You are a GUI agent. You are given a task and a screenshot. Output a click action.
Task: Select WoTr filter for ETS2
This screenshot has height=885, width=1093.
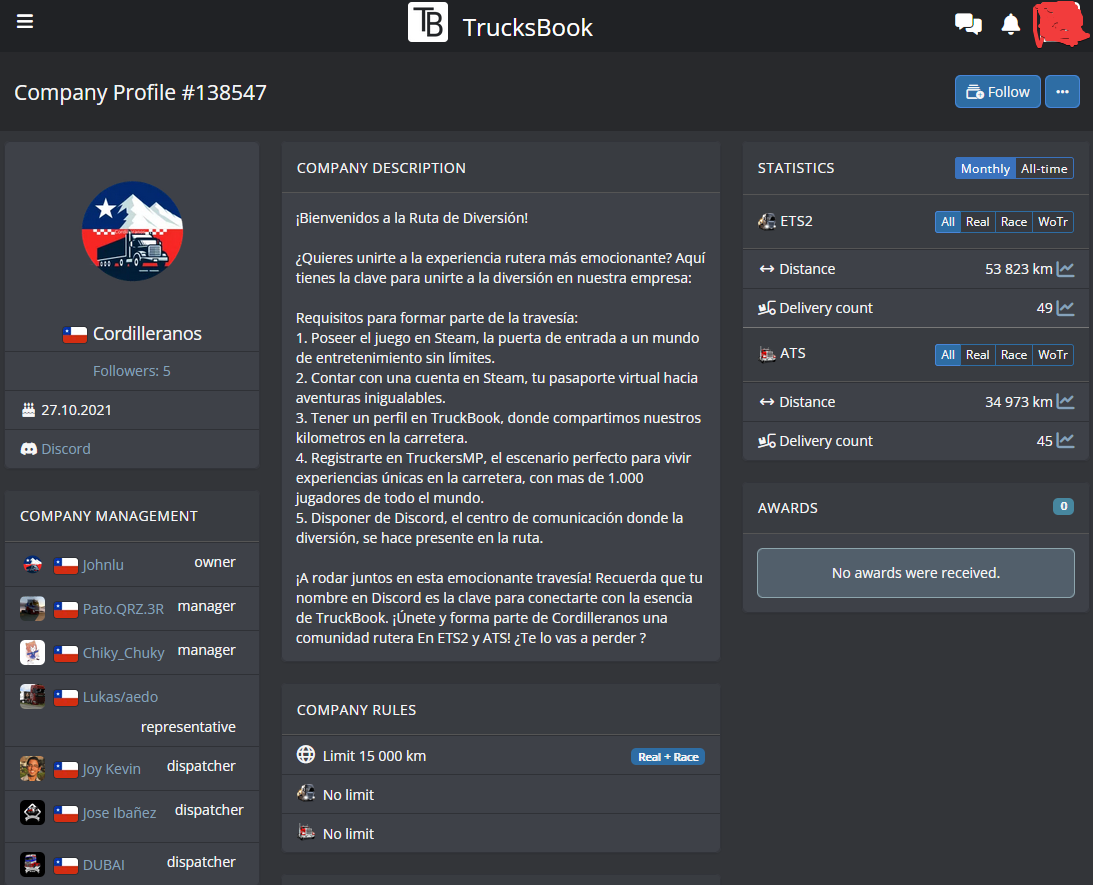click(1053, 222)
